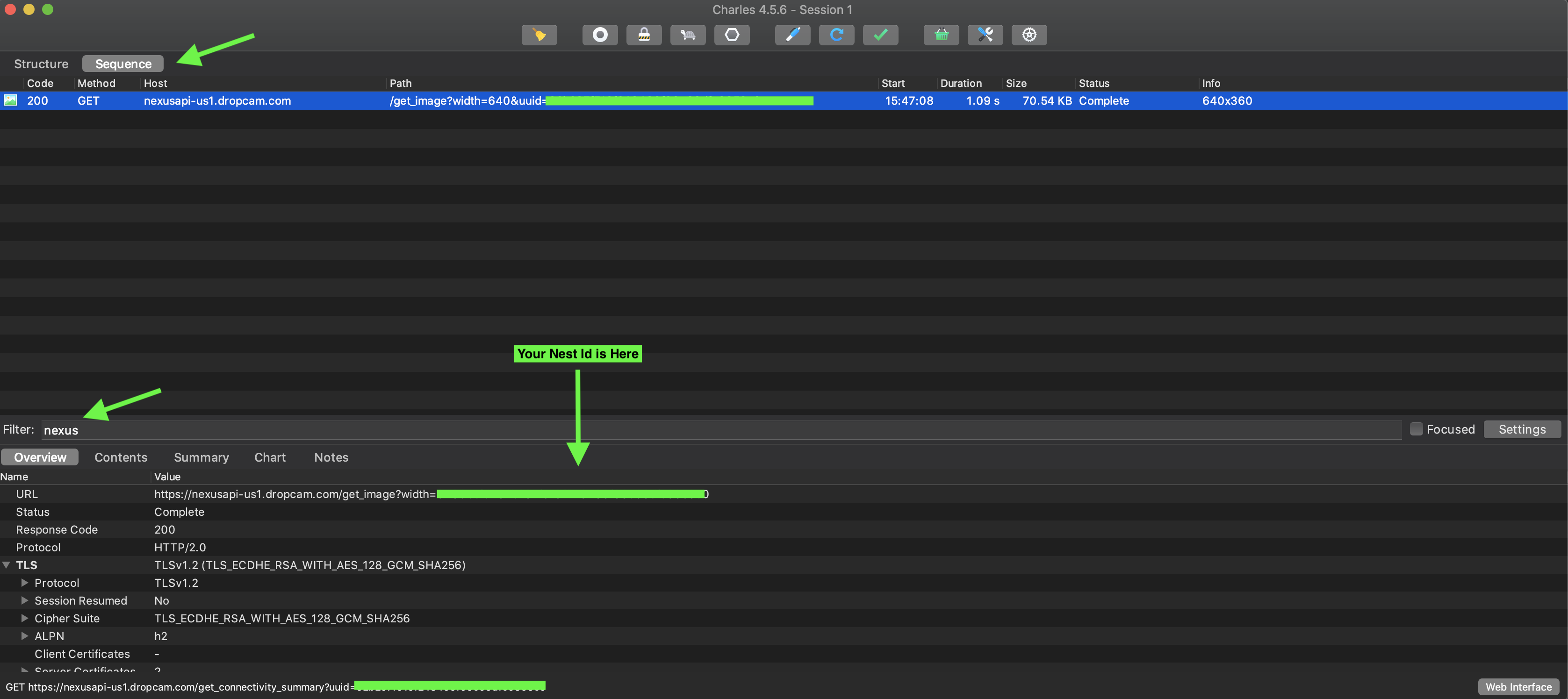Switch to the Structure view tab
The width and height of the screenshot is (1568, 699).
pos(41,64)
